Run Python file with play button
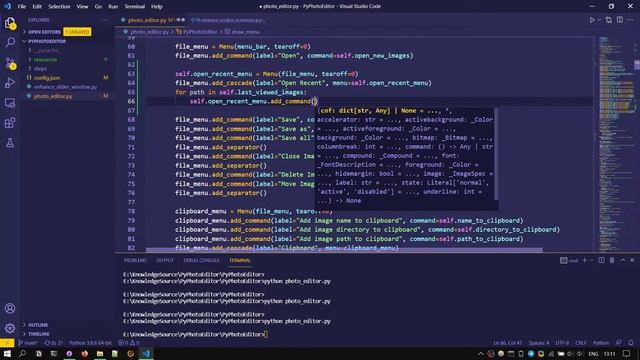This screenshot has height=360, width=640. (x=592, y=20)
